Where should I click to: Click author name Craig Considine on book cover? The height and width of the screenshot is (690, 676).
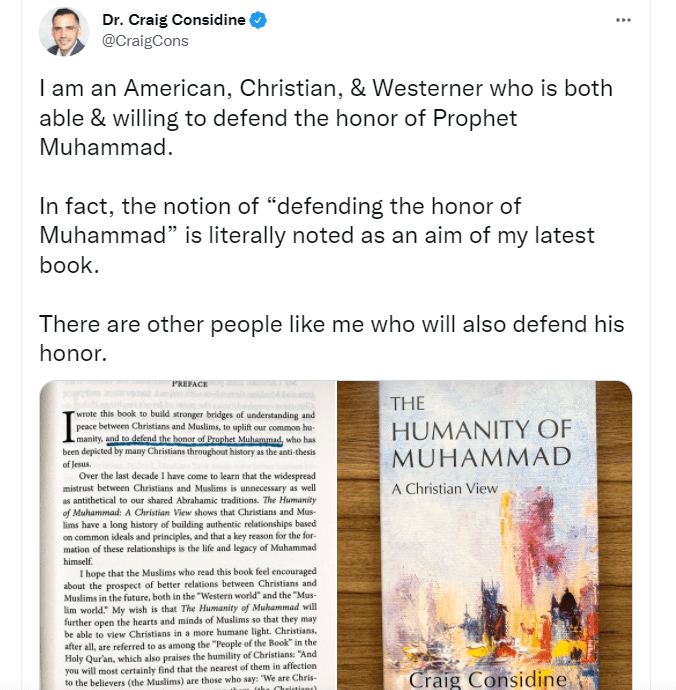tap(488, 679)
